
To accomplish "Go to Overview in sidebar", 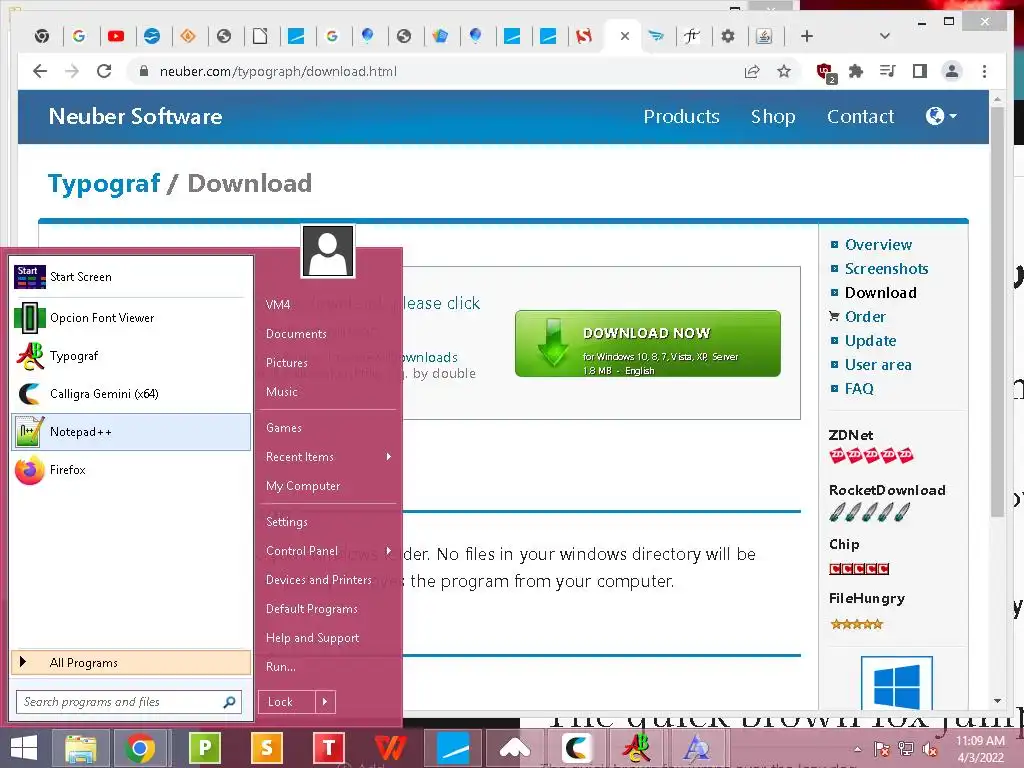I will (878, 245).
